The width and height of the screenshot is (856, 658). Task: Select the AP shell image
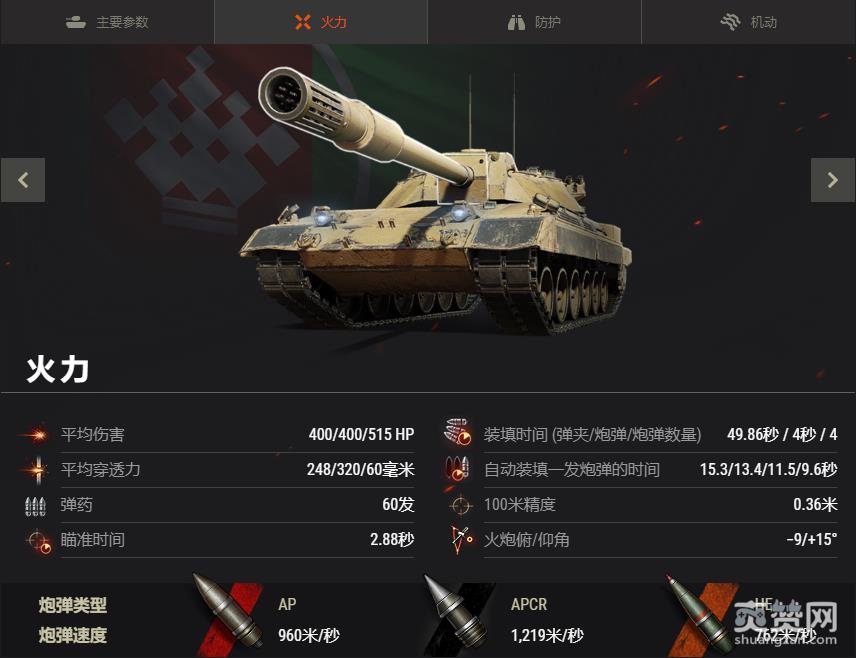point(228,613)
